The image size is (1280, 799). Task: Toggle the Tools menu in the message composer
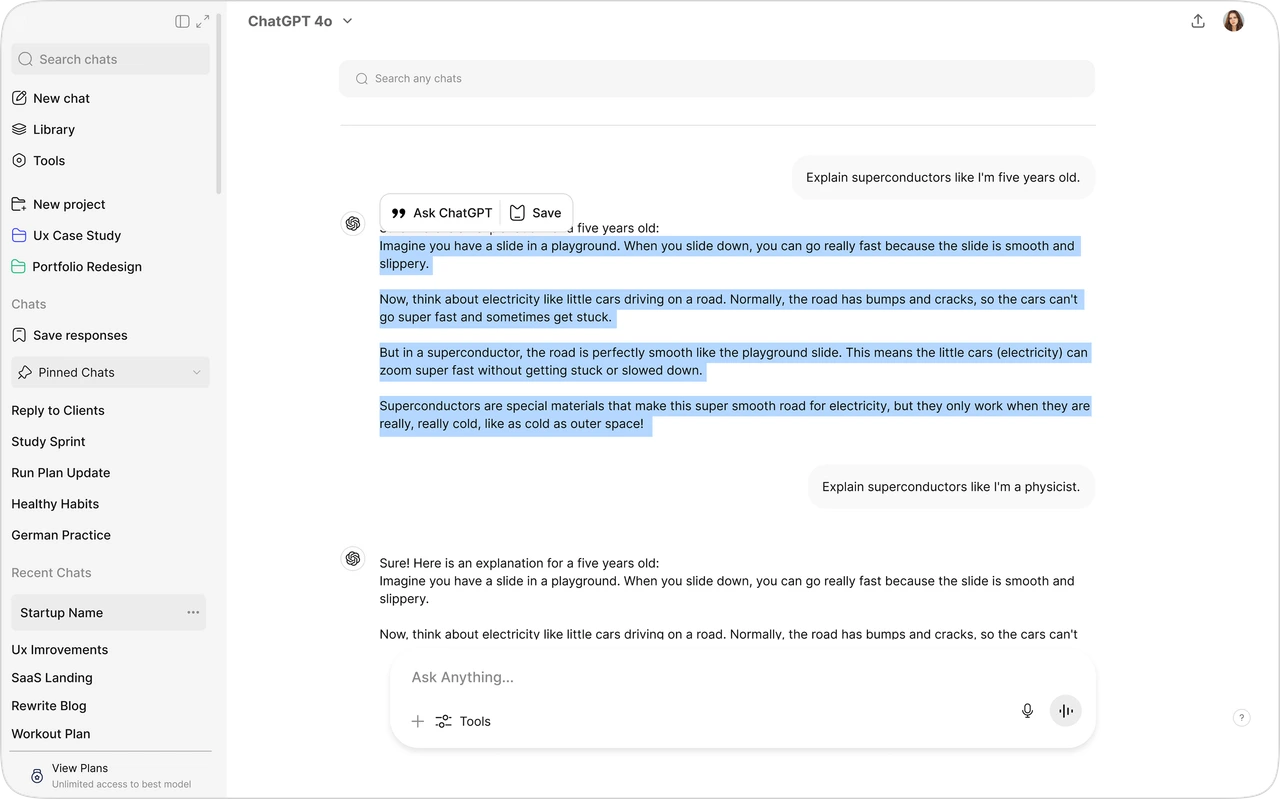tap(463, 721)
